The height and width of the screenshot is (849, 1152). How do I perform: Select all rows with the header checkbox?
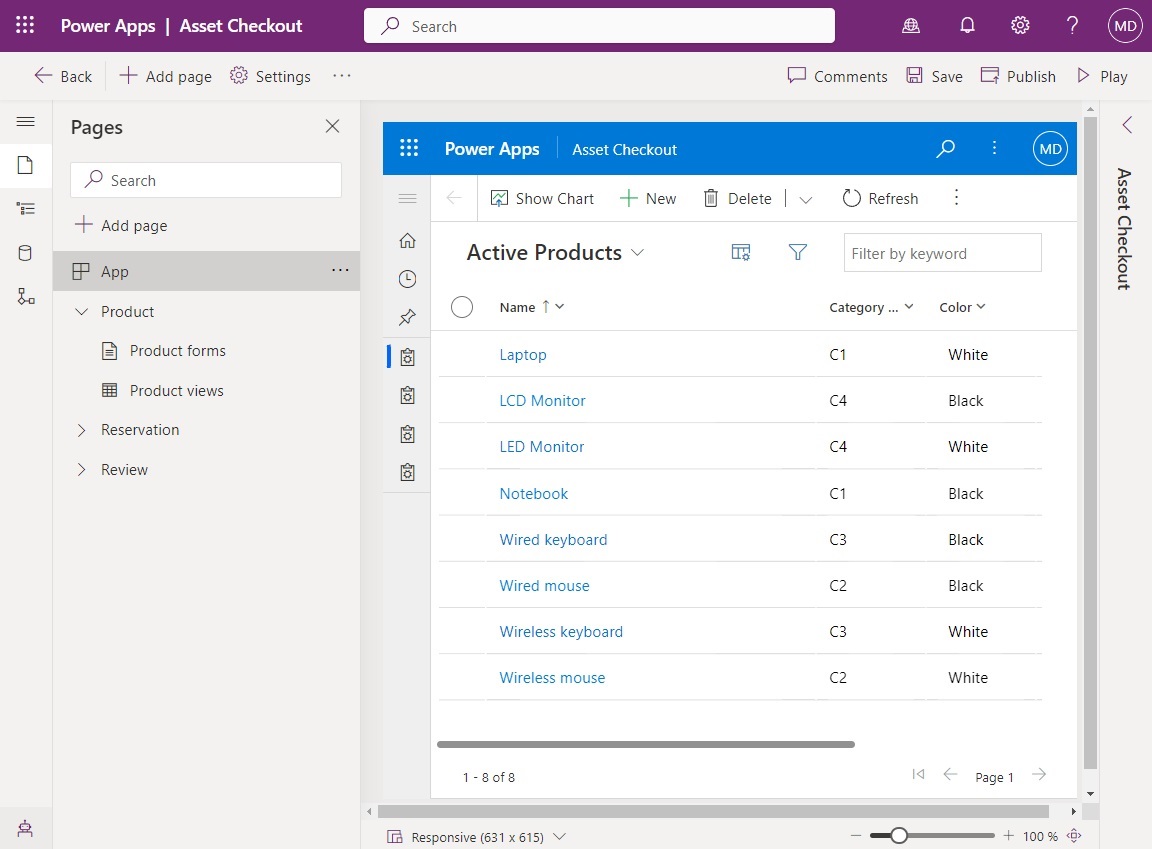462,307
